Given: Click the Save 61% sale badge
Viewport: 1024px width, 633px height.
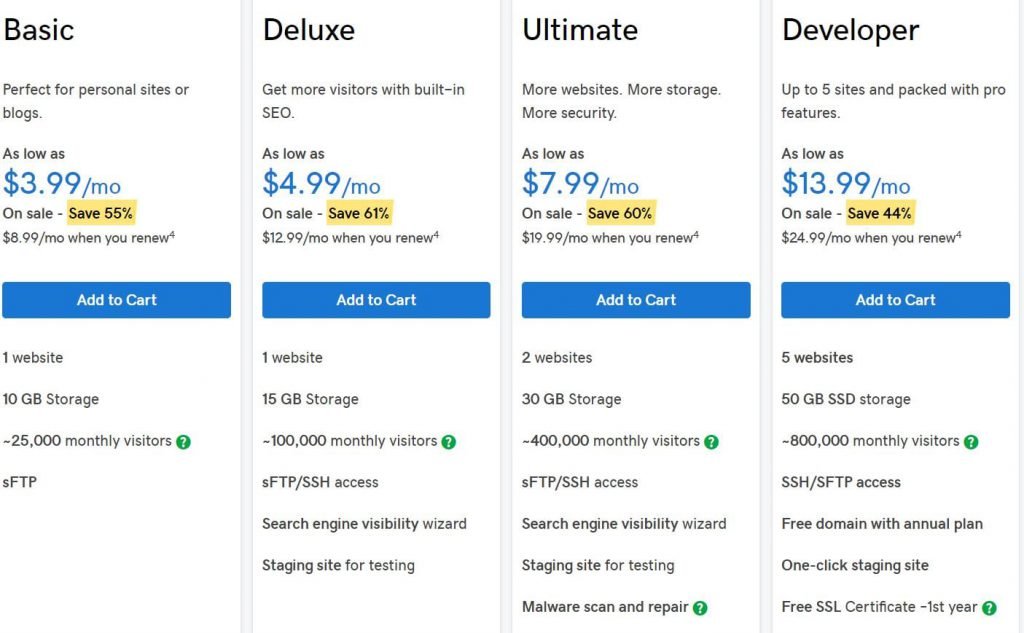Looking at the screenshot, I should [359, 213].
